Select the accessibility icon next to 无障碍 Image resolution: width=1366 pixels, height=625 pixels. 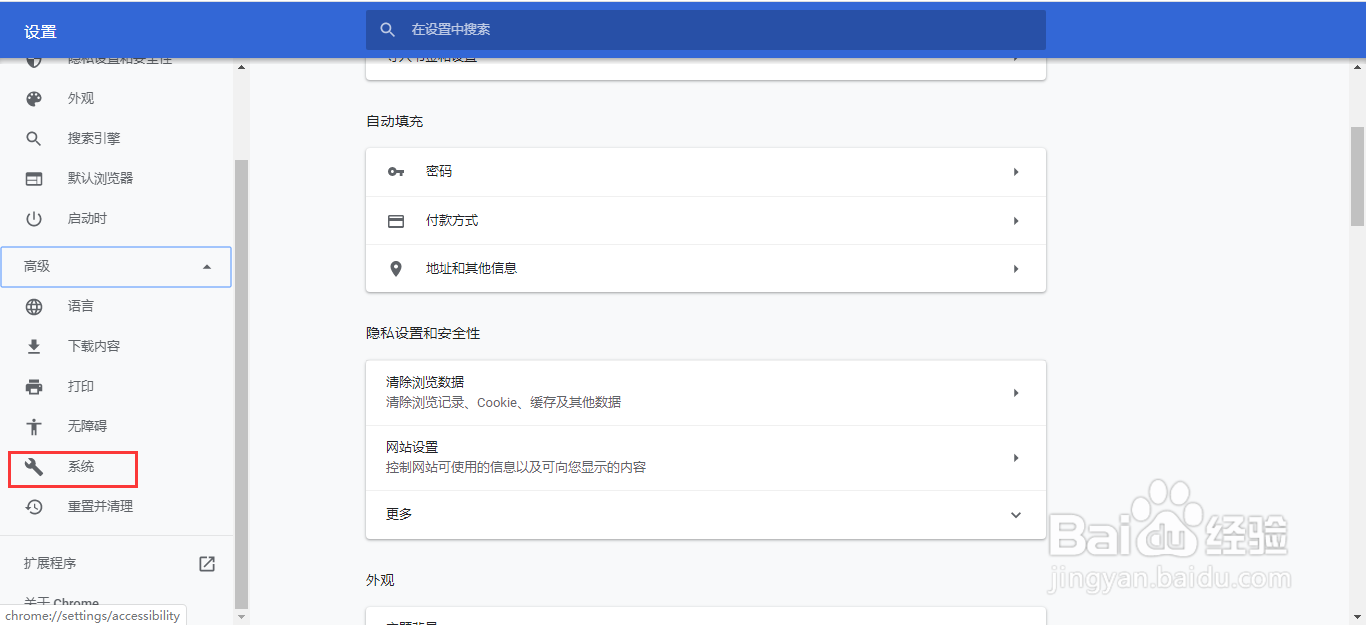34,426
